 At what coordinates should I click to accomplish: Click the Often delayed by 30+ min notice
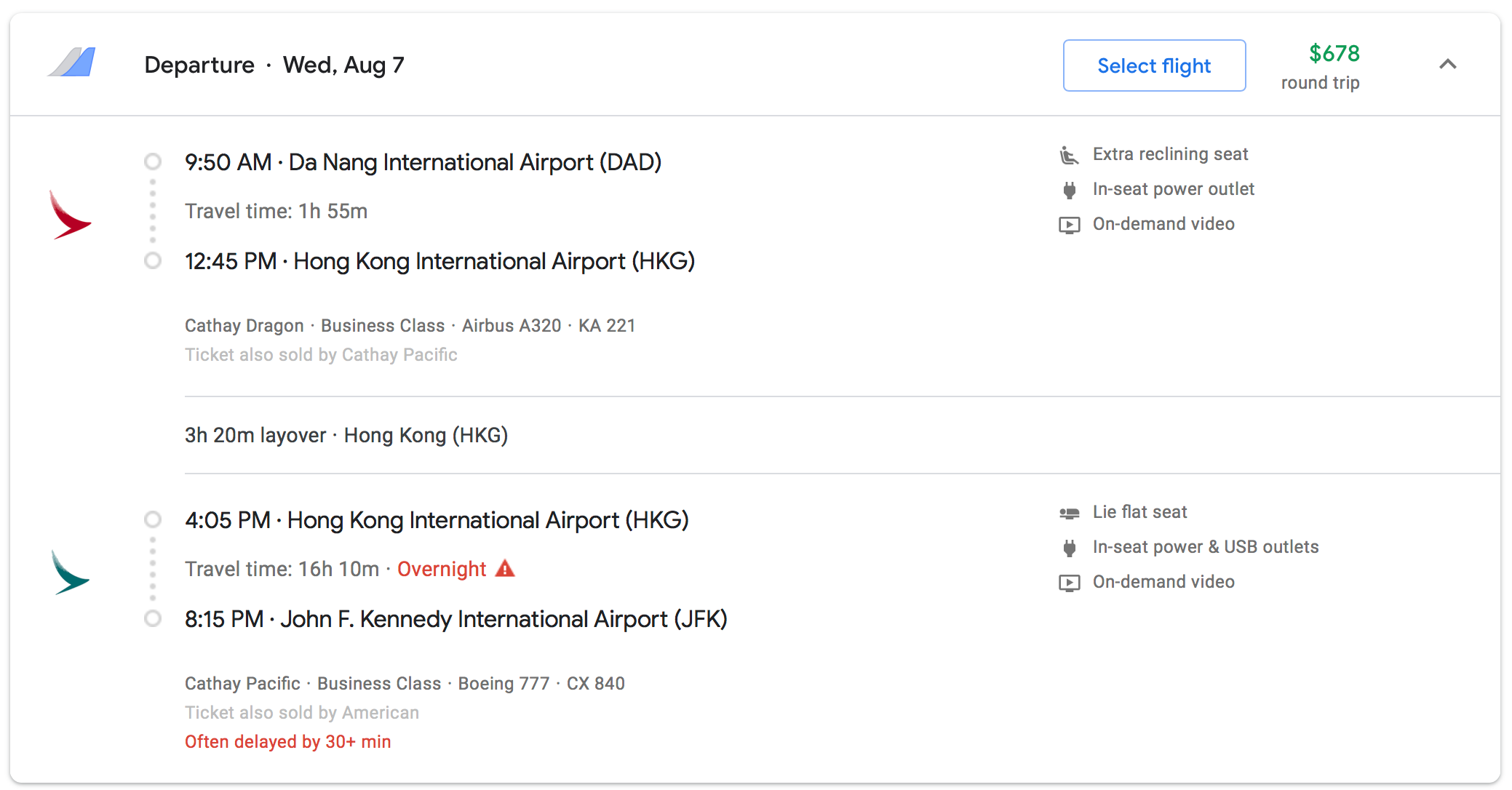pos(288,741)
